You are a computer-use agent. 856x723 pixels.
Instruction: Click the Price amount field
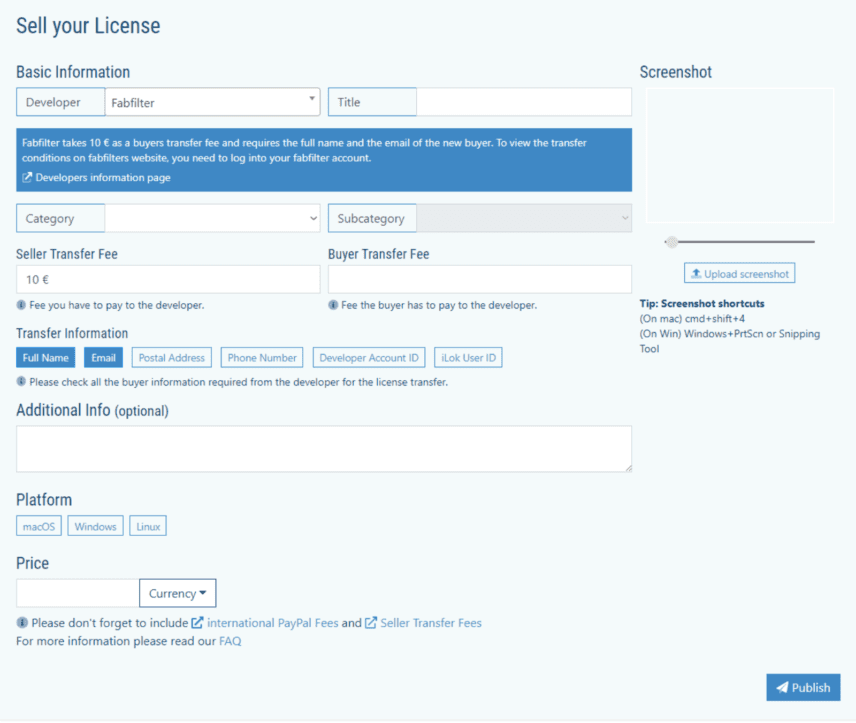point(78,593)
